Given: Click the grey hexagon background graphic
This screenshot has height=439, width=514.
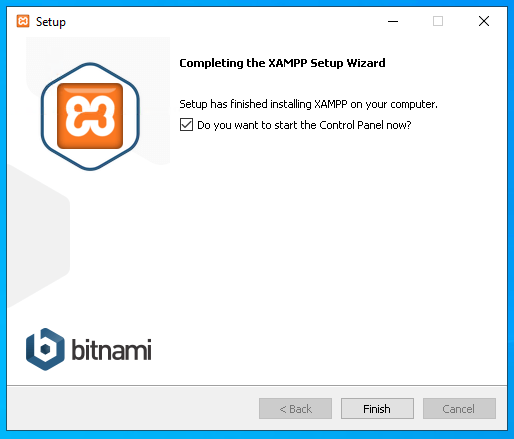Looking at the screenshot, I should coord(37,233).
